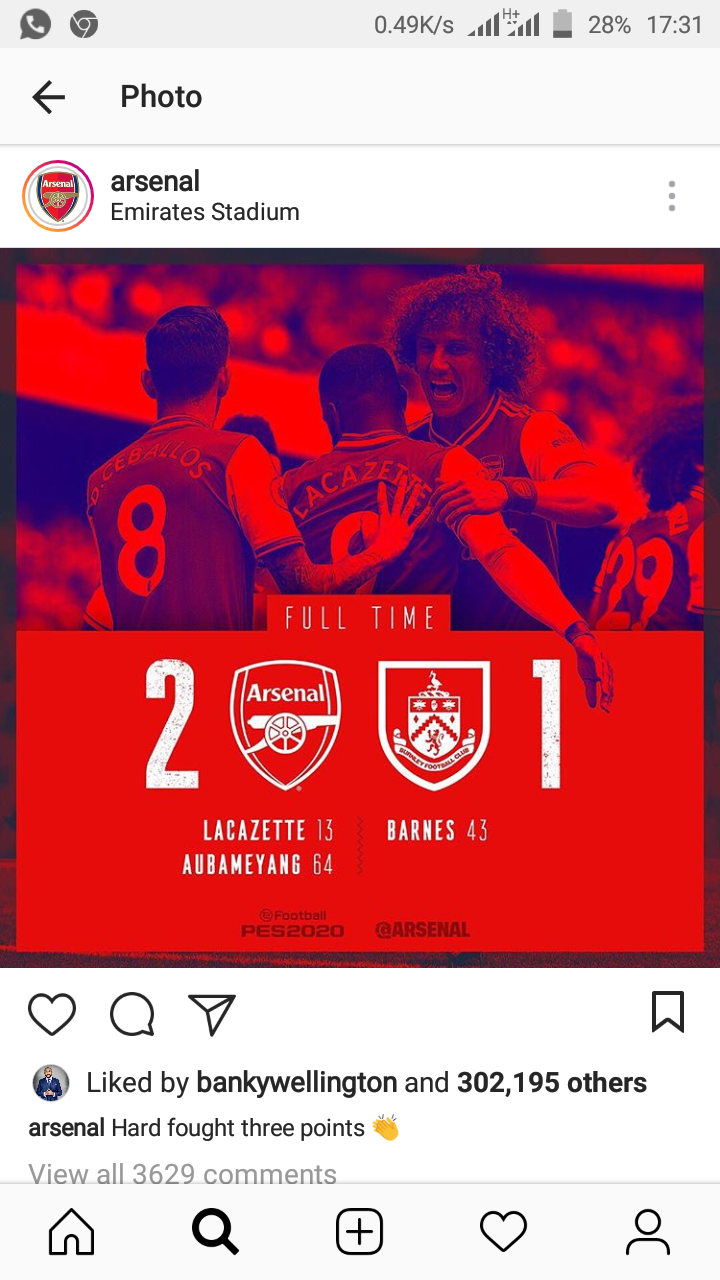Save post with bookmark icon
The width and height of the screenshot is (720, 1280).
click(668, 1012)
